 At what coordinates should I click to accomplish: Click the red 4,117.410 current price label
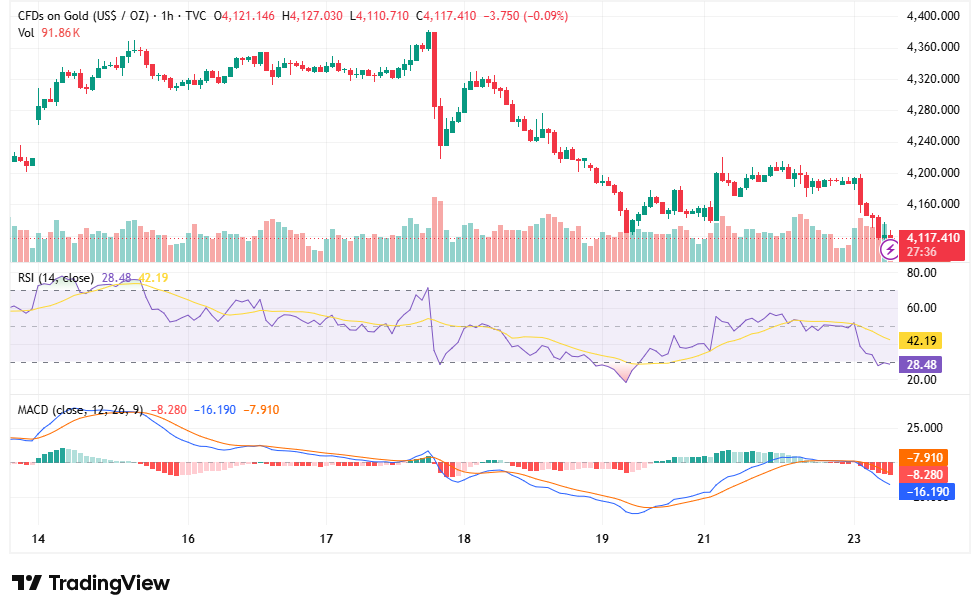pyautogui.click(x=932, y=238)
